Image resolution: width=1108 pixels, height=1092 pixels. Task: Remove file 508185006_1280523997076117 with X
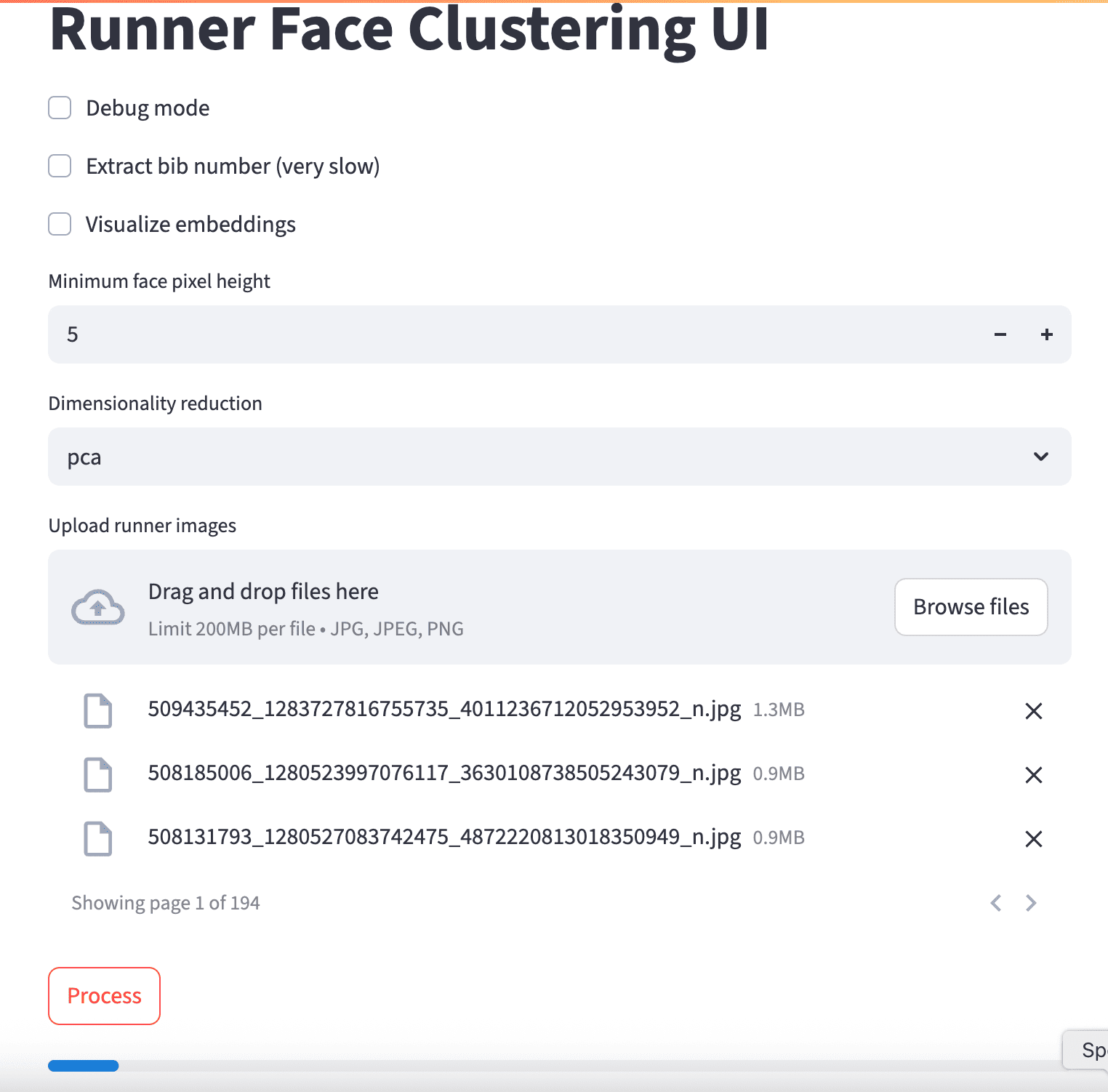point(1034,775)
